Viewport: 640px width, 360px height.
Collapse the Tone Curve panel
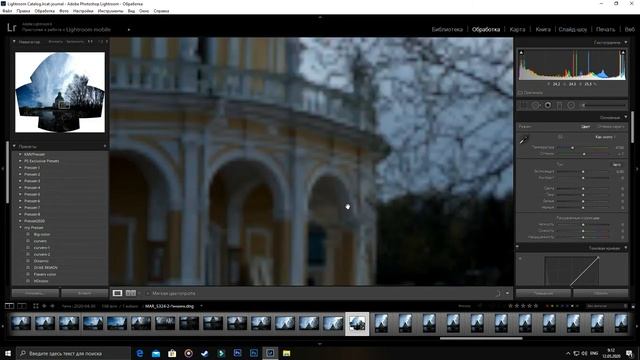point(626,248)
